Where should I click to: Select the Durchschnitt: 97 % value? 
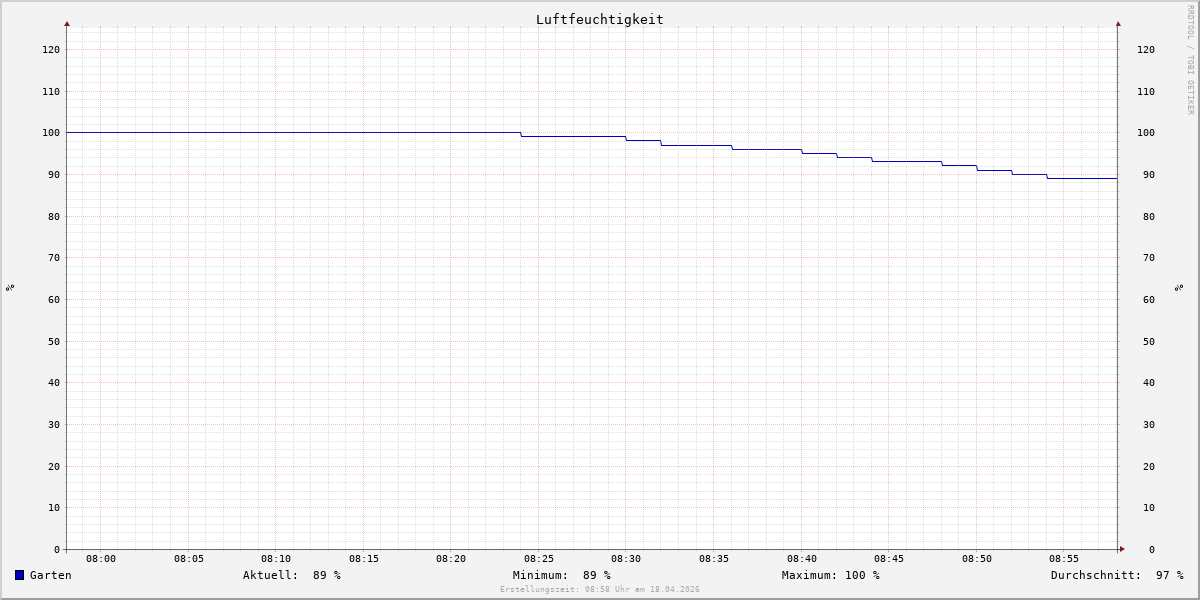pos(1117,575)
